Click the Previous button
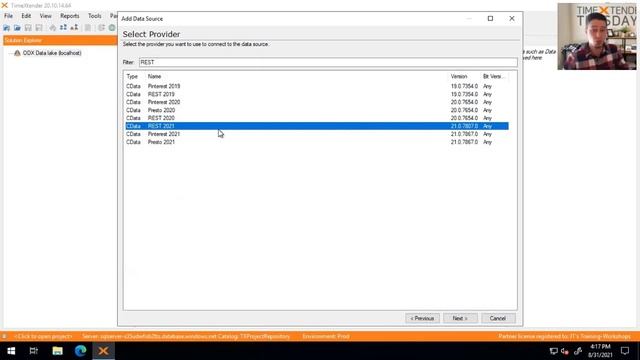 point(422,318)
